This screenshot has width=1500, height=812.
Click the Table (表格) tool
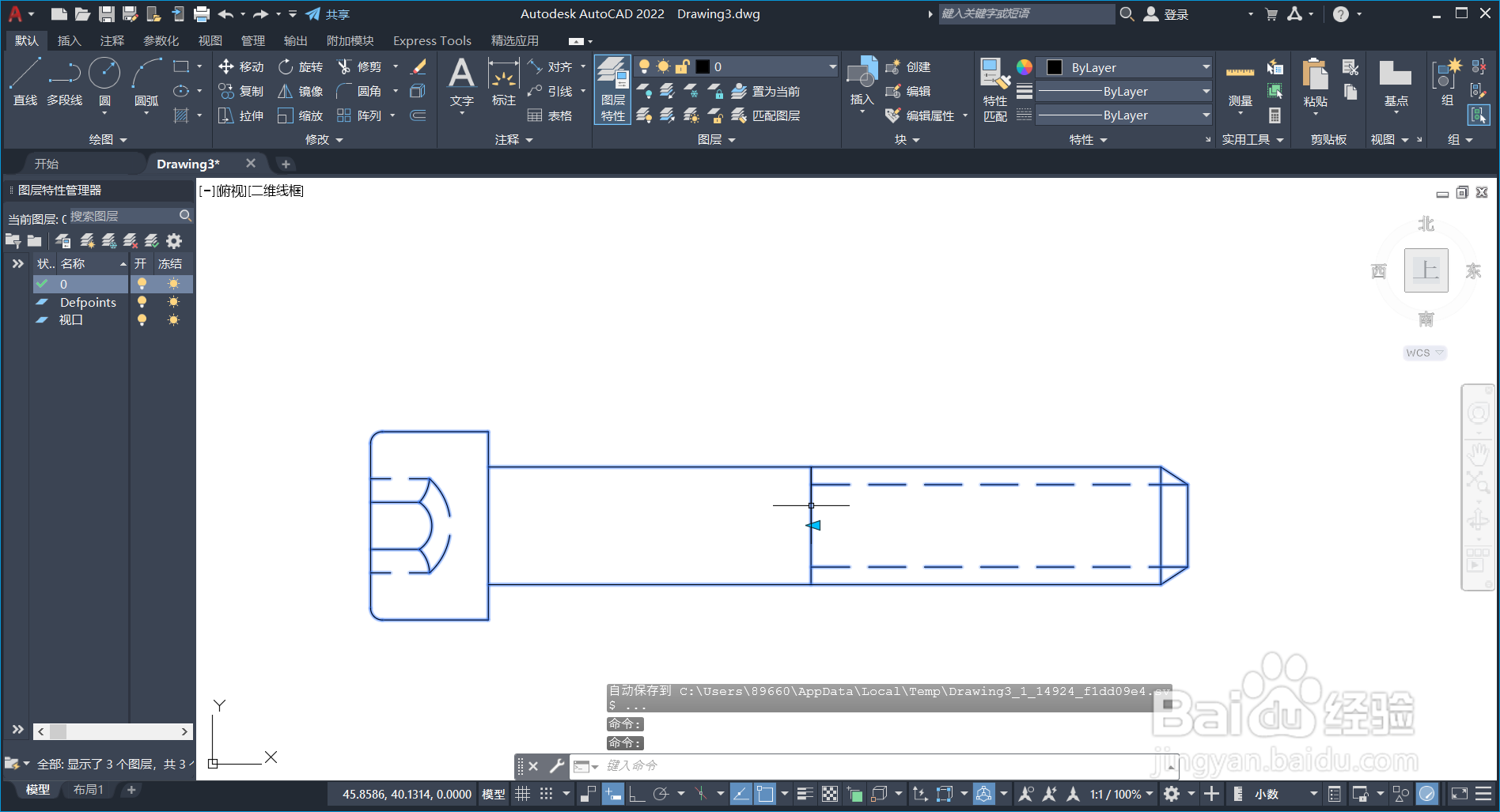point(550,116)
